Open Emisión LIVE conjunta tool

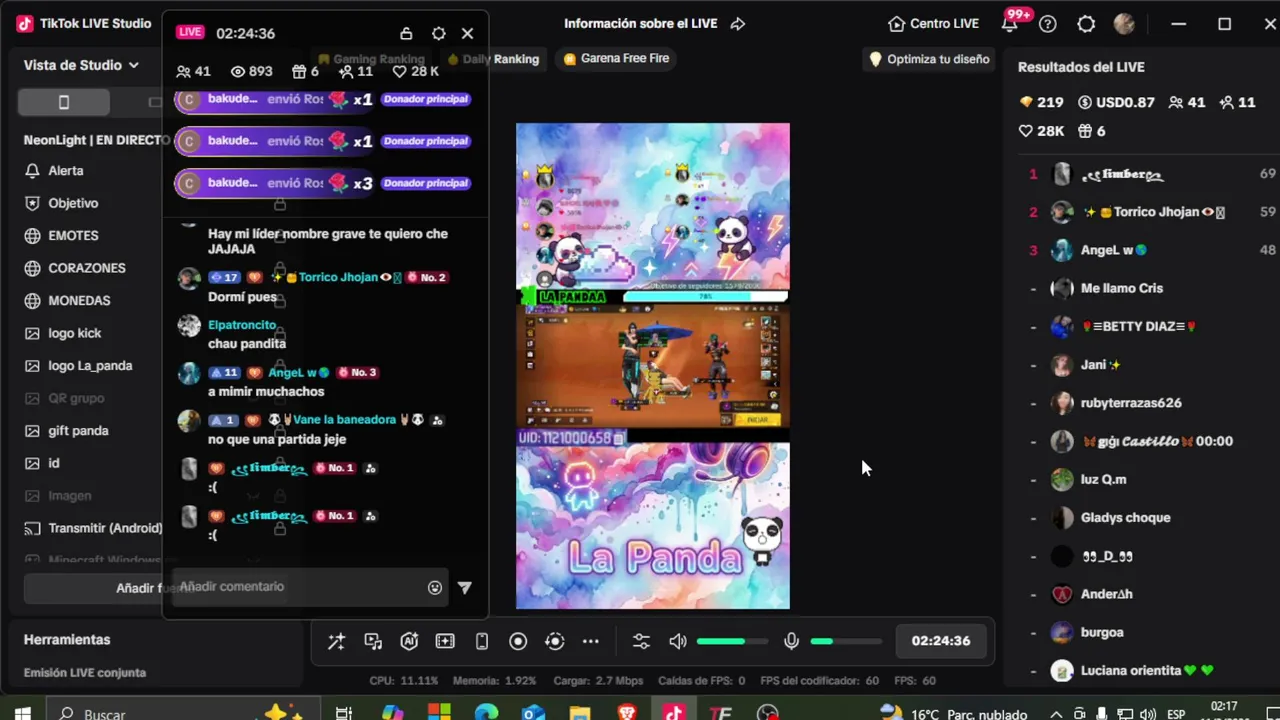tap(85, 673)
